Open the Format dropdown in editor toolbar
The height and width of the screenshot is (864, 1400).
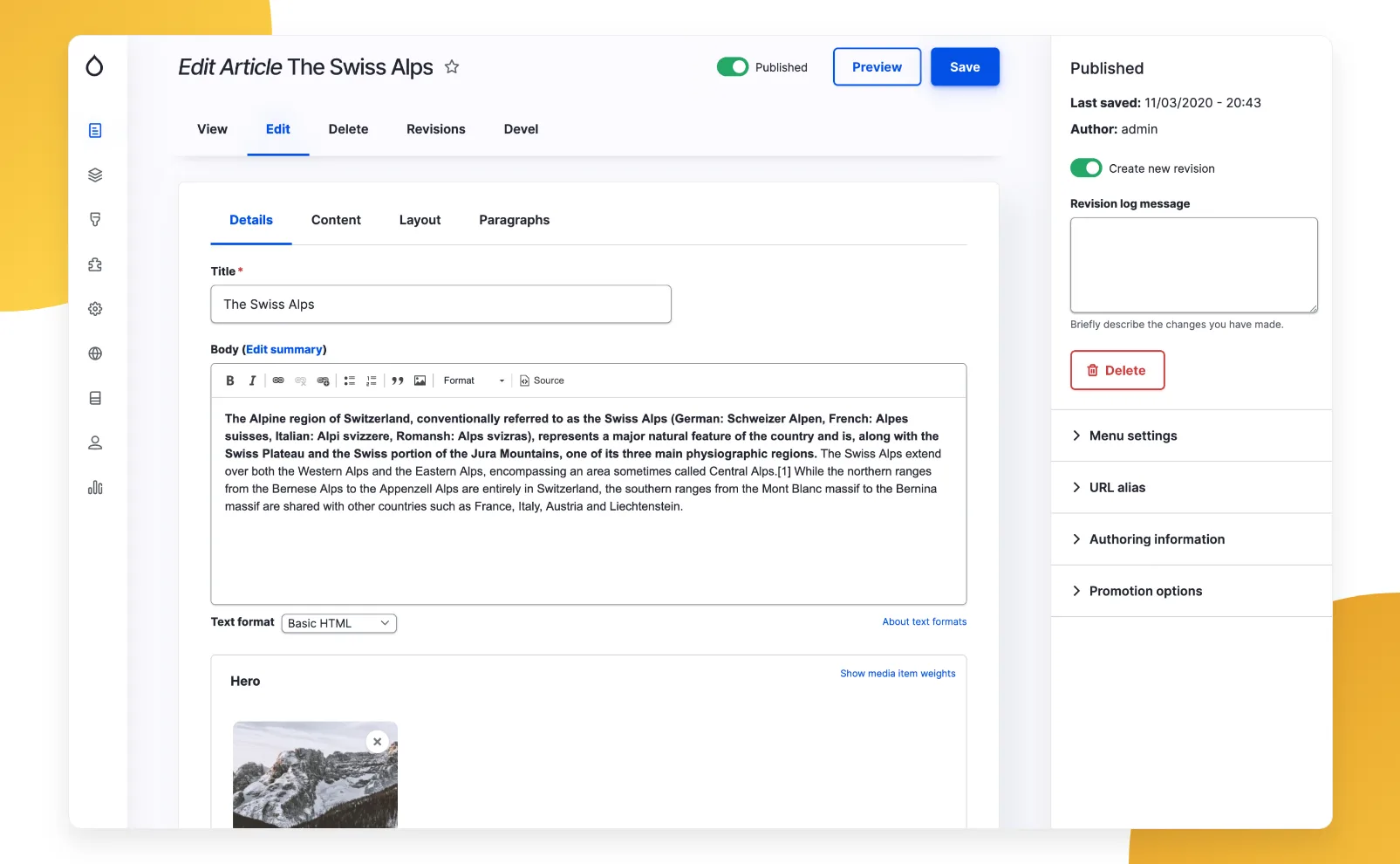coord(474,381)
